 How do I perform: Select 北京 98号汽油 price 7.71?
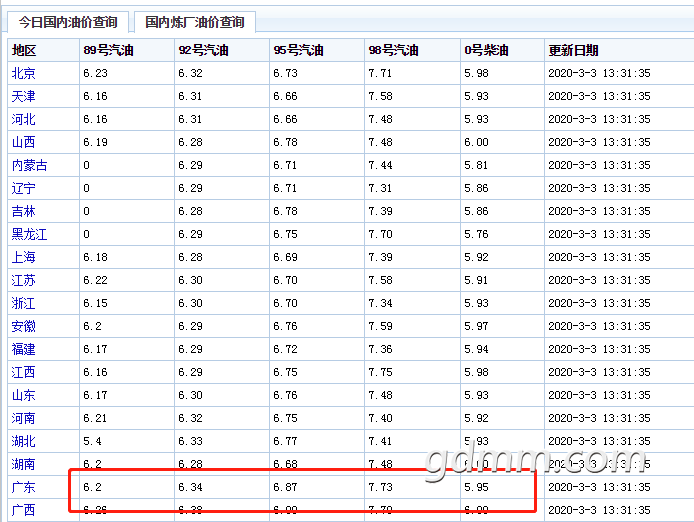[x=381, y=73]
